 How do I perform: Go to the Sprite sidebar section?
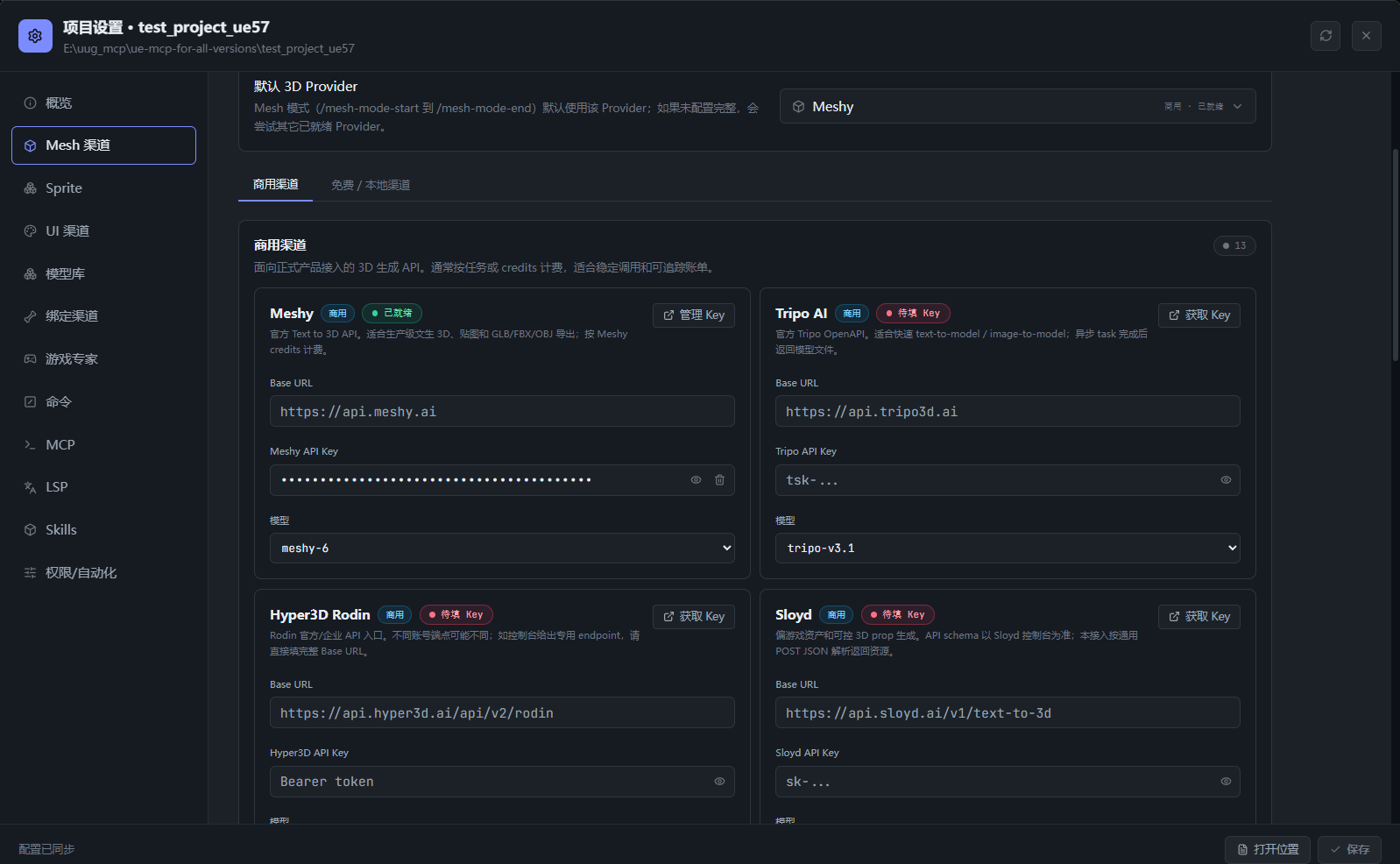click(x=103, y=188)
